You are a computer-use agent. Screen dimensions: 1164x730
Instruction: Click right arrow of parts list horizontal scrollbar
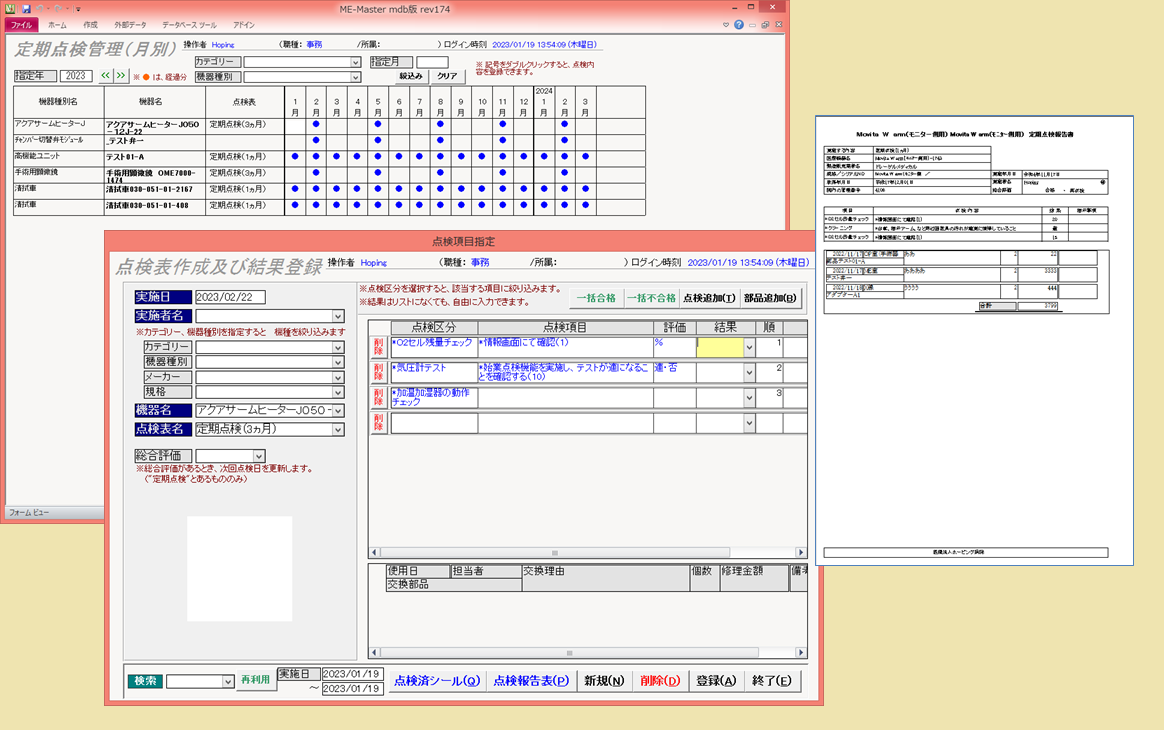tap(801, 653)
